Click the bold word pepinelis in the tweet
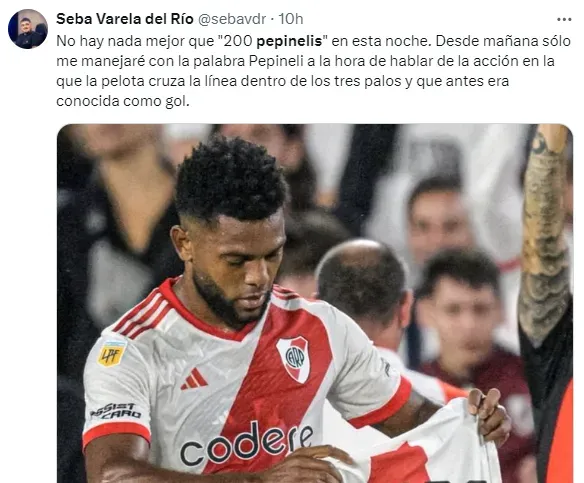Viewport: 584px width, 483px height. (289, 41)
